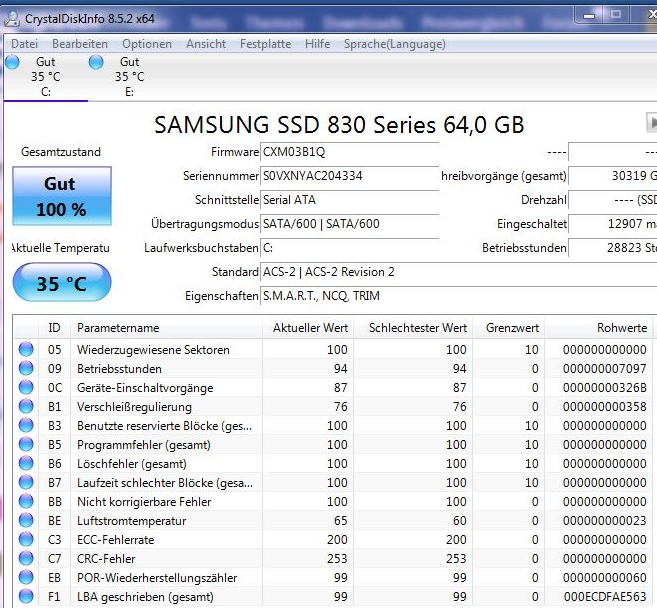
Task: Click the ID column header
Action: [x=54, y=328]
